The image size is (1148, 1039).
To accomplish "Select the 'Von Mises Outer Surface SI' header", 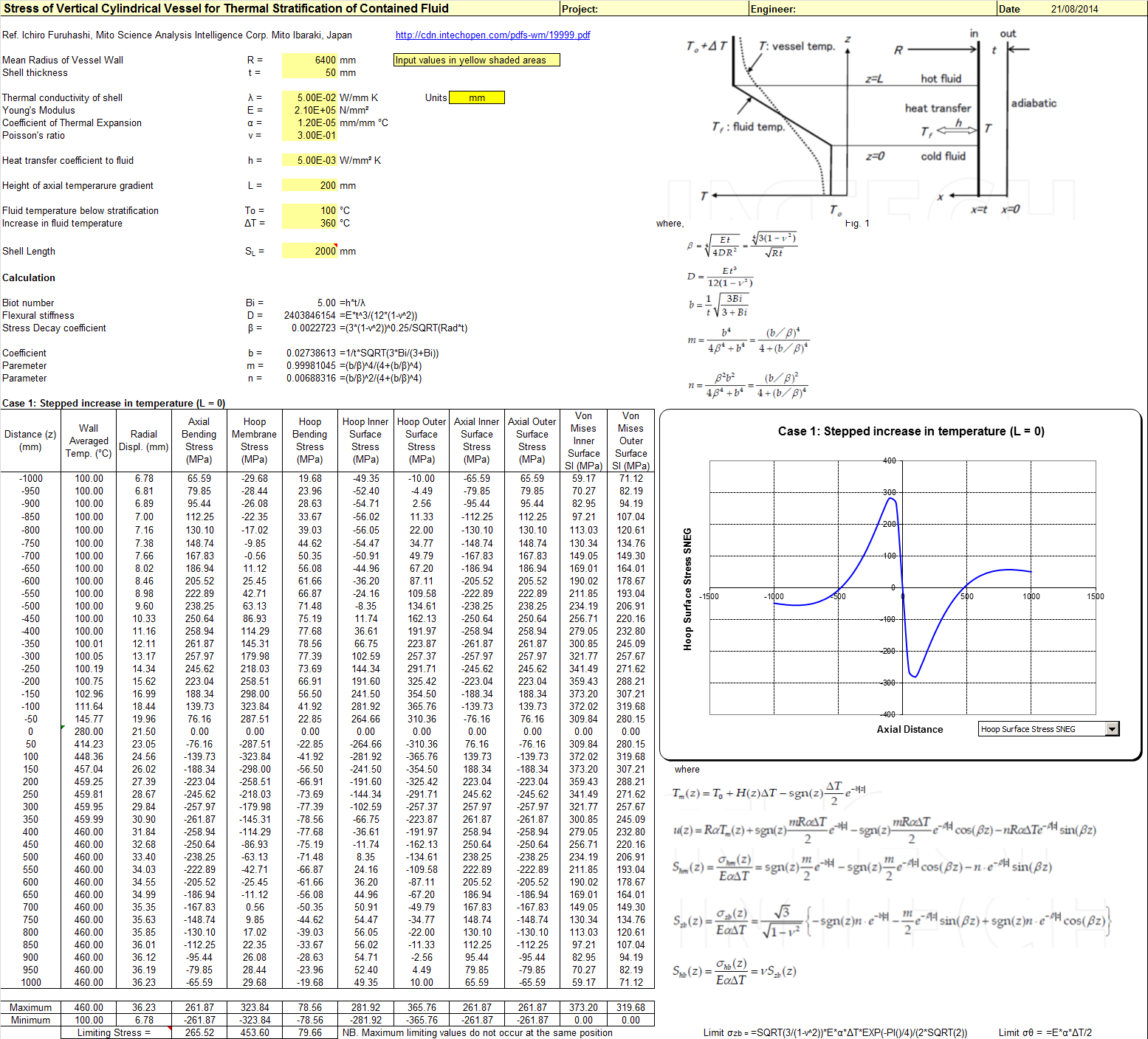I will [x=631, y=441].
